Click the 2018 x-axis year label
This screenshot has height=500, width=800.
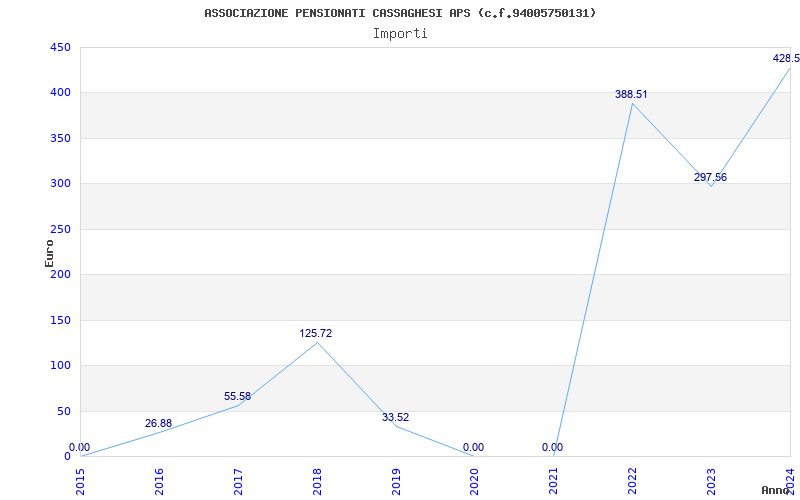tap(317, 482)
